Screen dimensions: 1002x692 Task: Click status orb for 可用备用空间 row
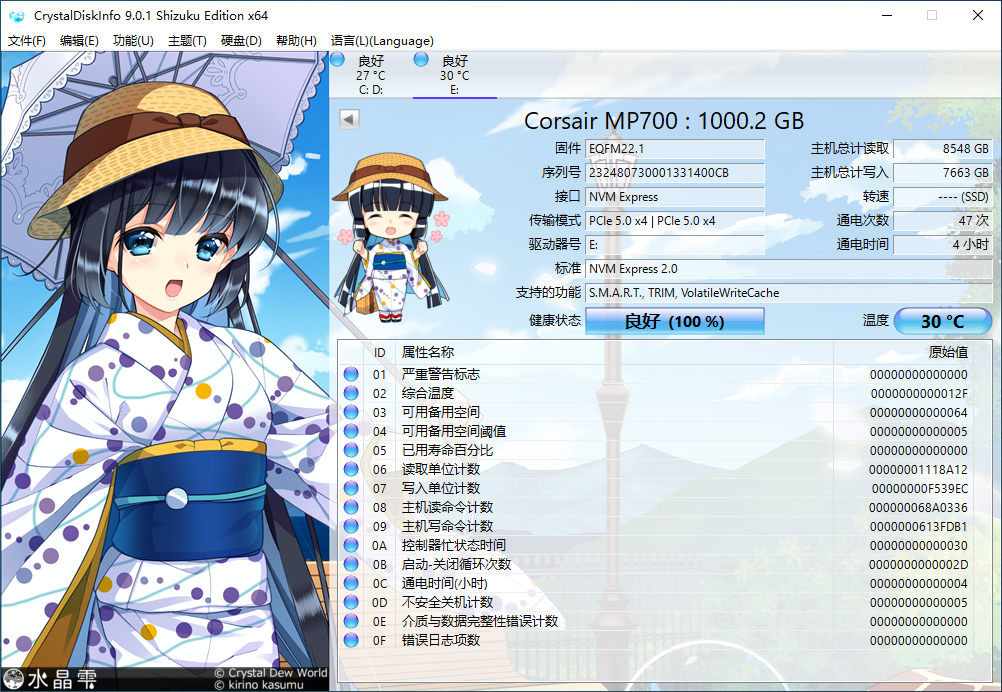(x=351, y=412)
